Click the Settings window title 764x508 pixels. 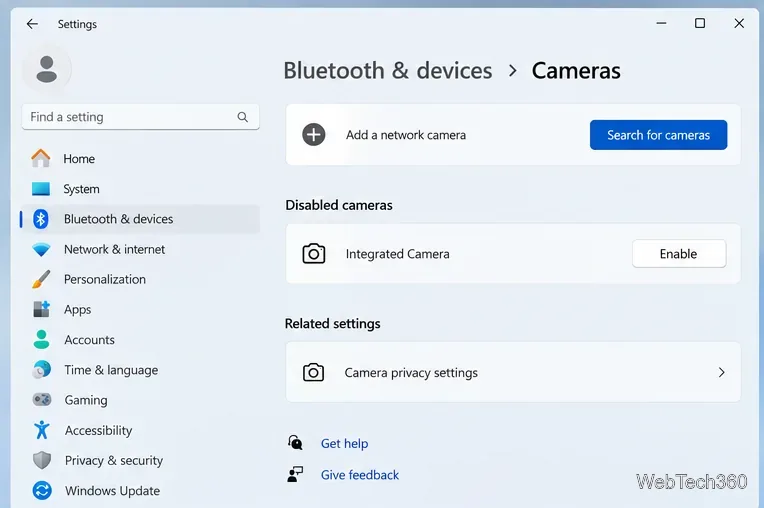[77, 24]
